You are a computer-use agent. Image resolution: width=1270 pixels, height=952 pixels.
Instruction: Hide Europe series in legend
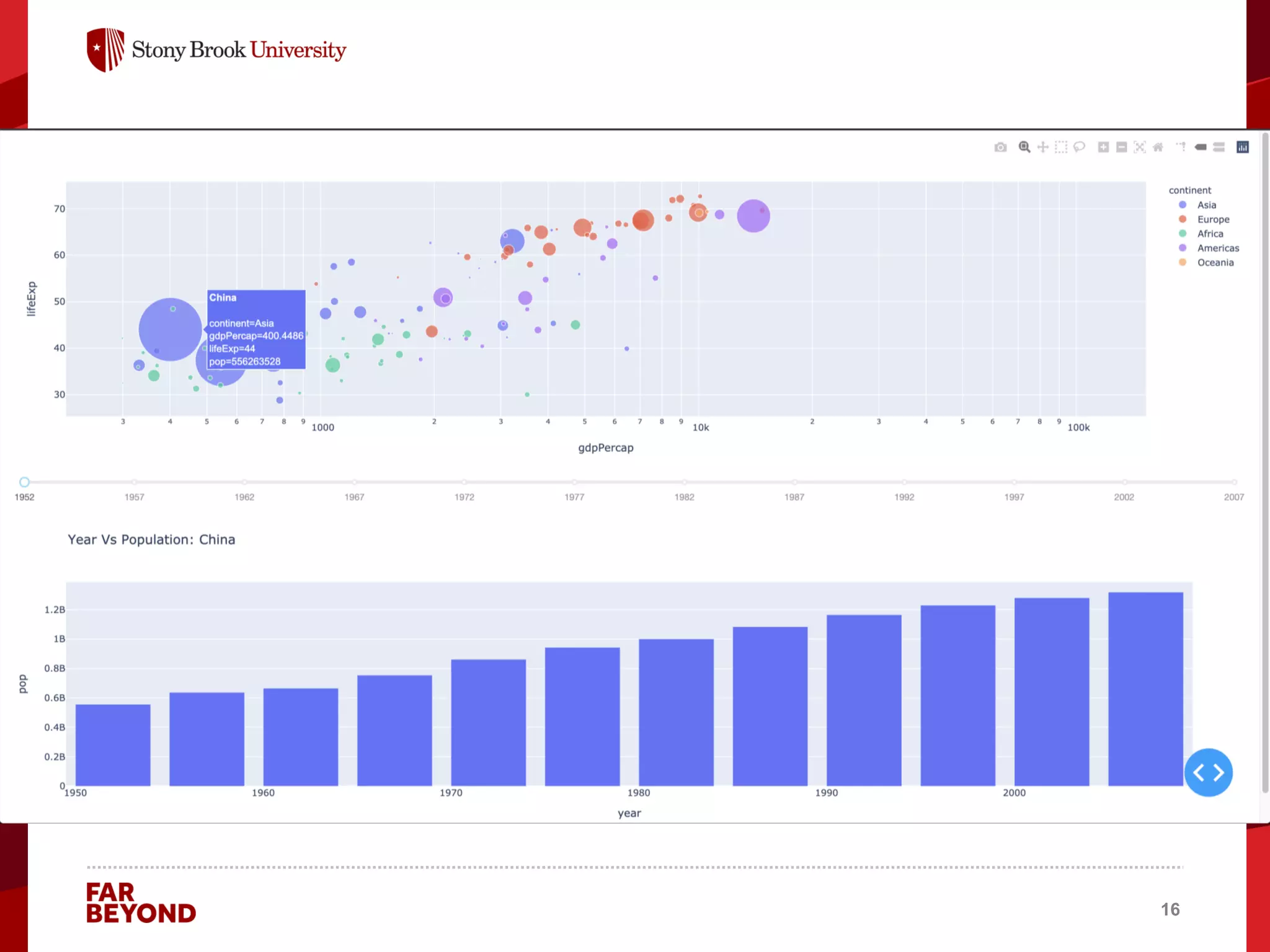1212,219
